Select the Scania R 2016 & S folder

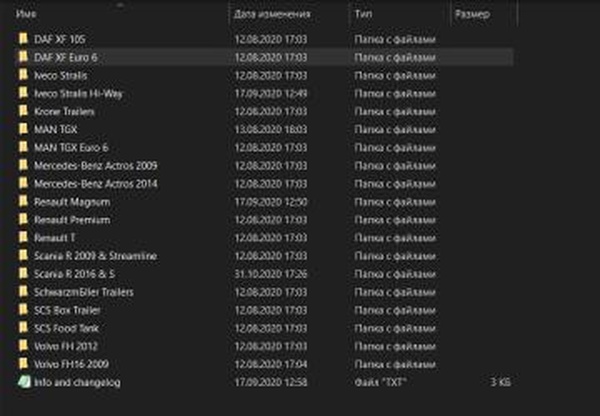[x=75, y=273]
